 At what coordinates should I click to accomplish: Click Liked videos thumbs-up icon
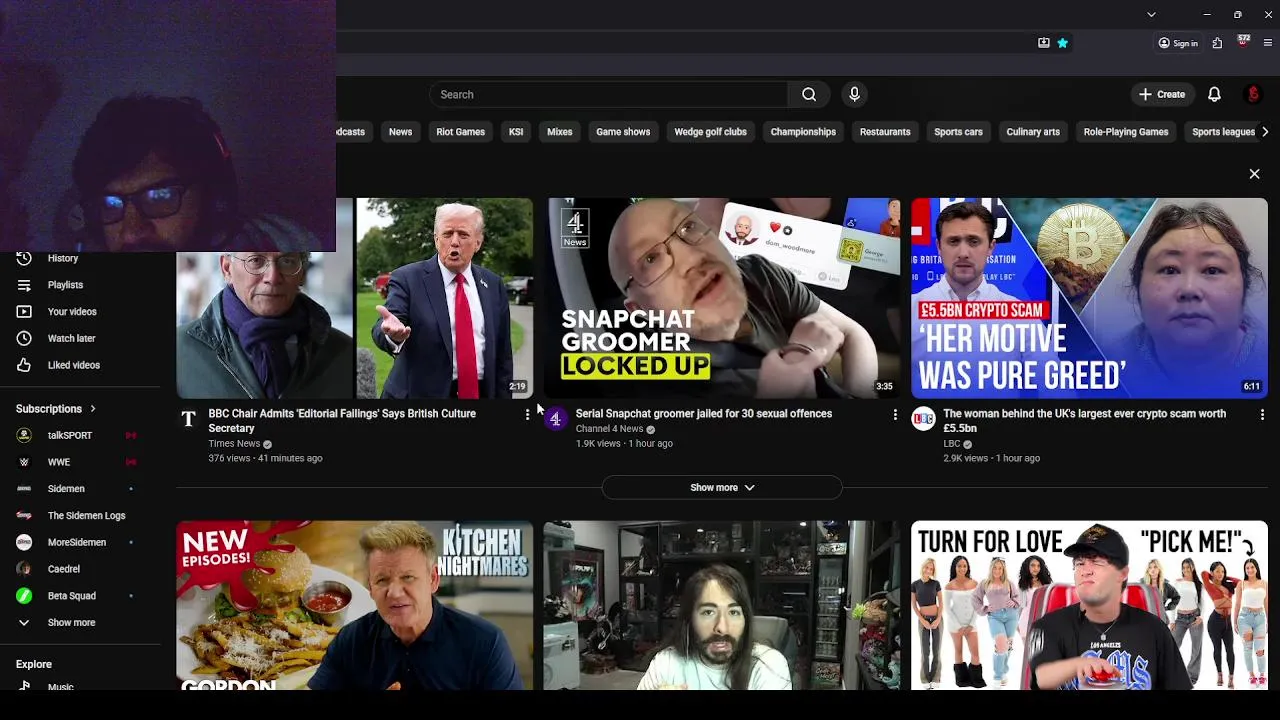[24, 365]
